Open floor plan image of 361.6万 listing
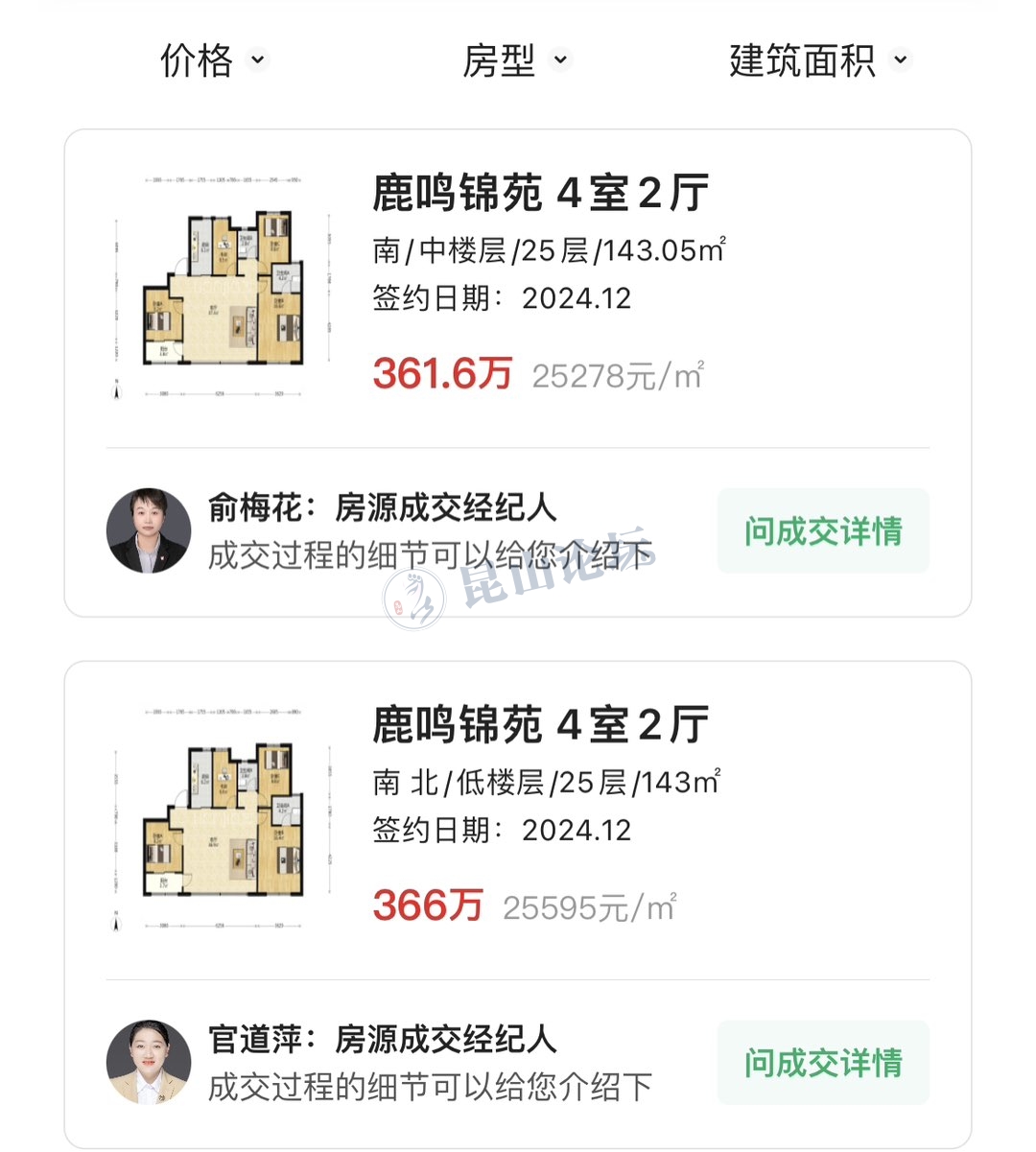 (x=221, y=288)
